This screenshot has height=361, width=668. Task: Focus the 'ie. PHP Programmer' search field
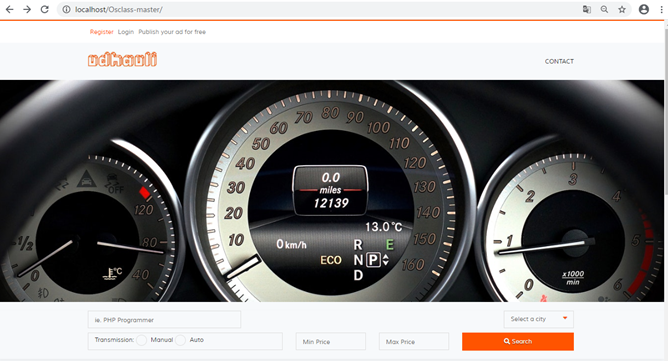(x=164, y=320)
